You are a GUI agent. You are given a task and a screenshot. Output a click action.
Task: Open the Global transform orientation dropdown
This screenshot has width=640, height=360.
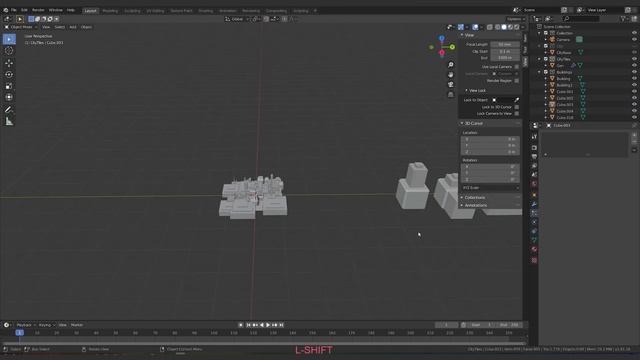237,19
